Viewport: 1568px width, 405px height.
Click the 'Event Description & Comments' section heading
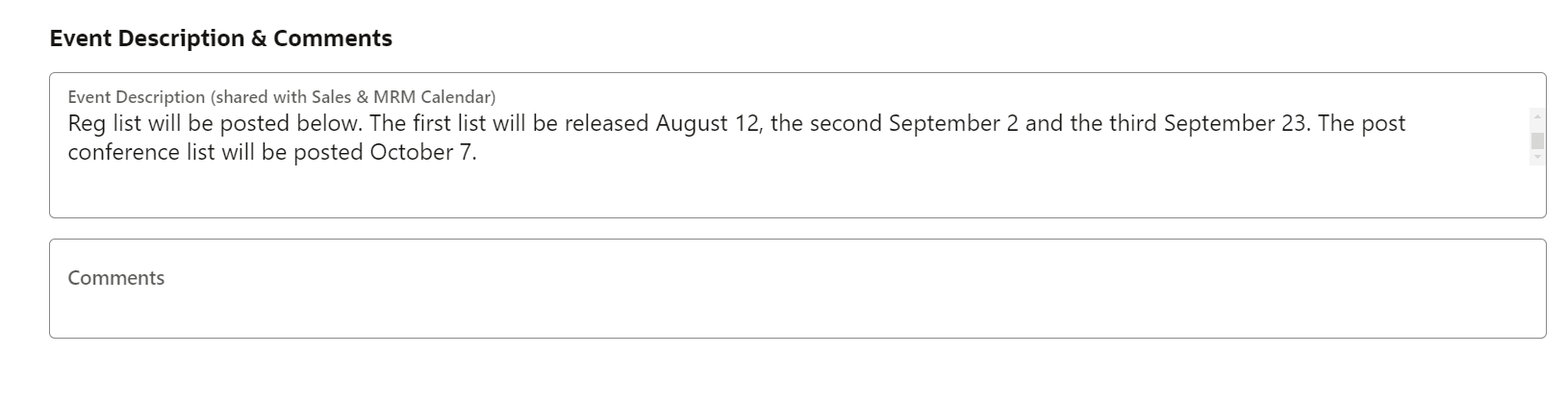220,38
